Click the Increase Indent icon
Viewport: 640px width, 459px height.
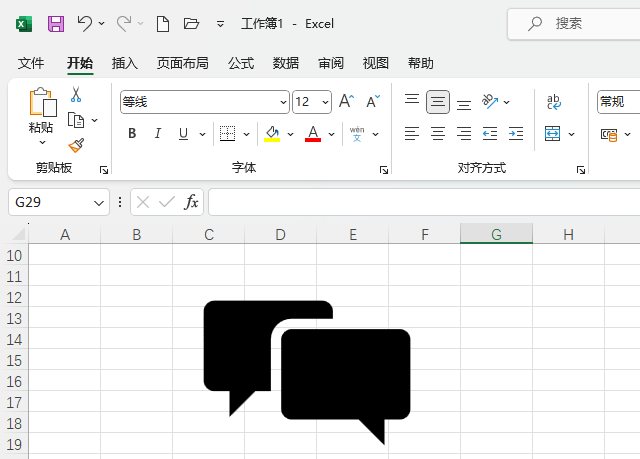[x=516, y=133]
